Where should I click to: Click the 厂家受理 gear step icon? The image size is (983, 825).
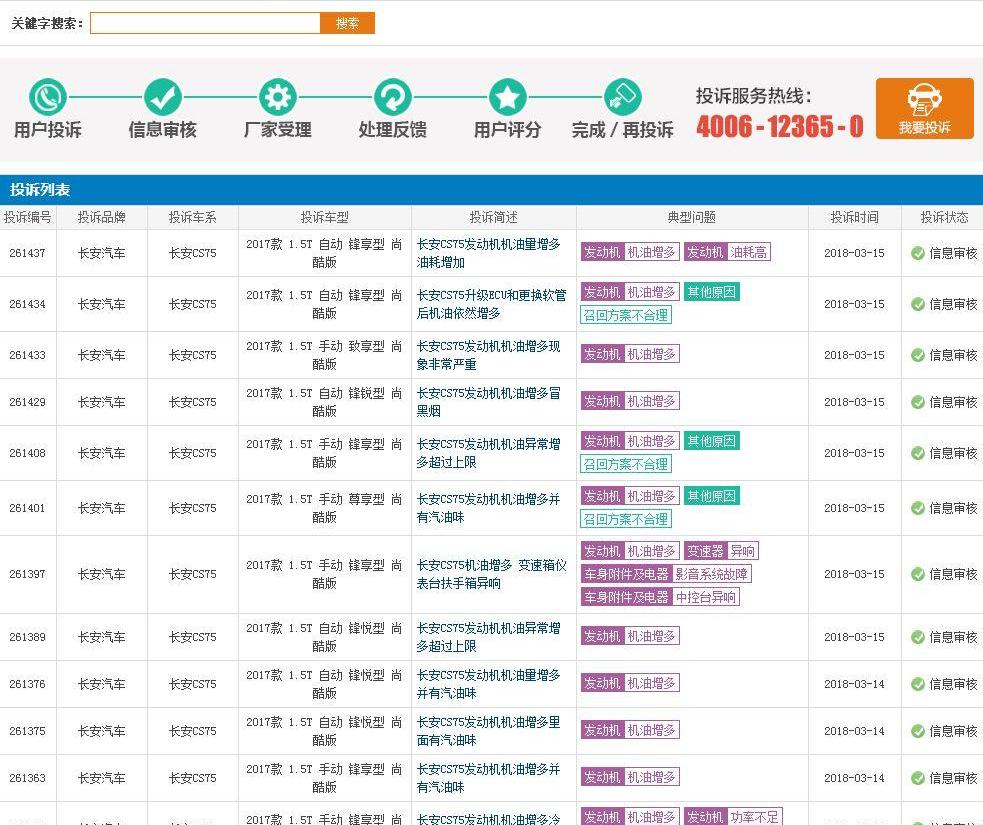pos(278,97)
